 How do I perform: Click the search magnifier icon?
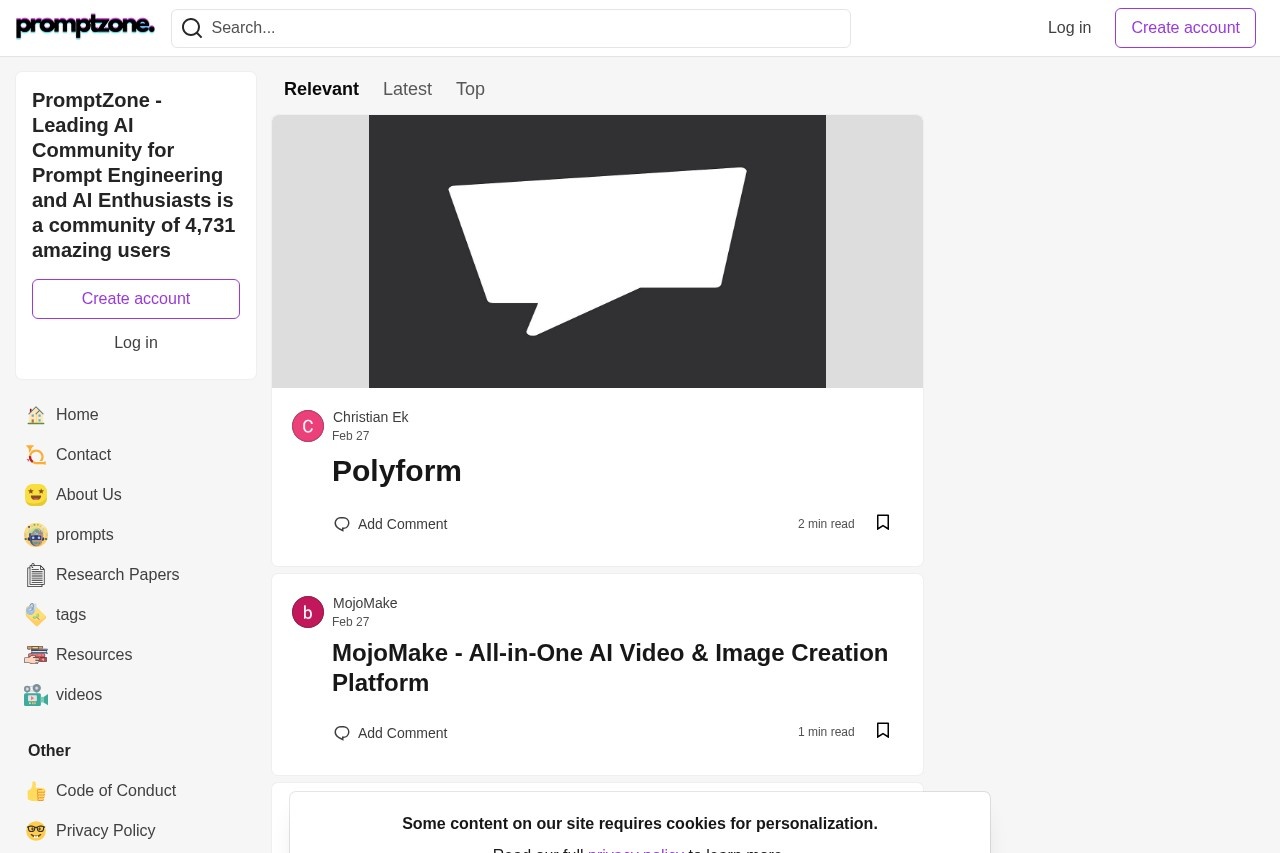click(192, 28)
